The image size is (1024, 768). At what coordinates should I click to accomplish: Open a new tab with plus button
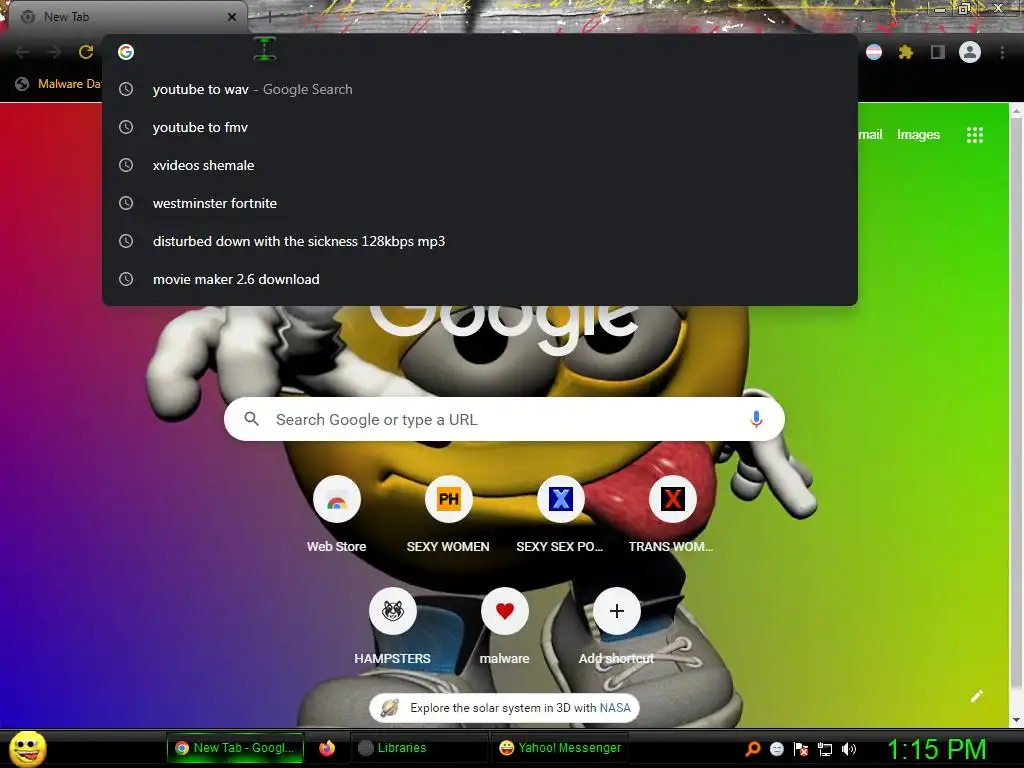point(269,17)
